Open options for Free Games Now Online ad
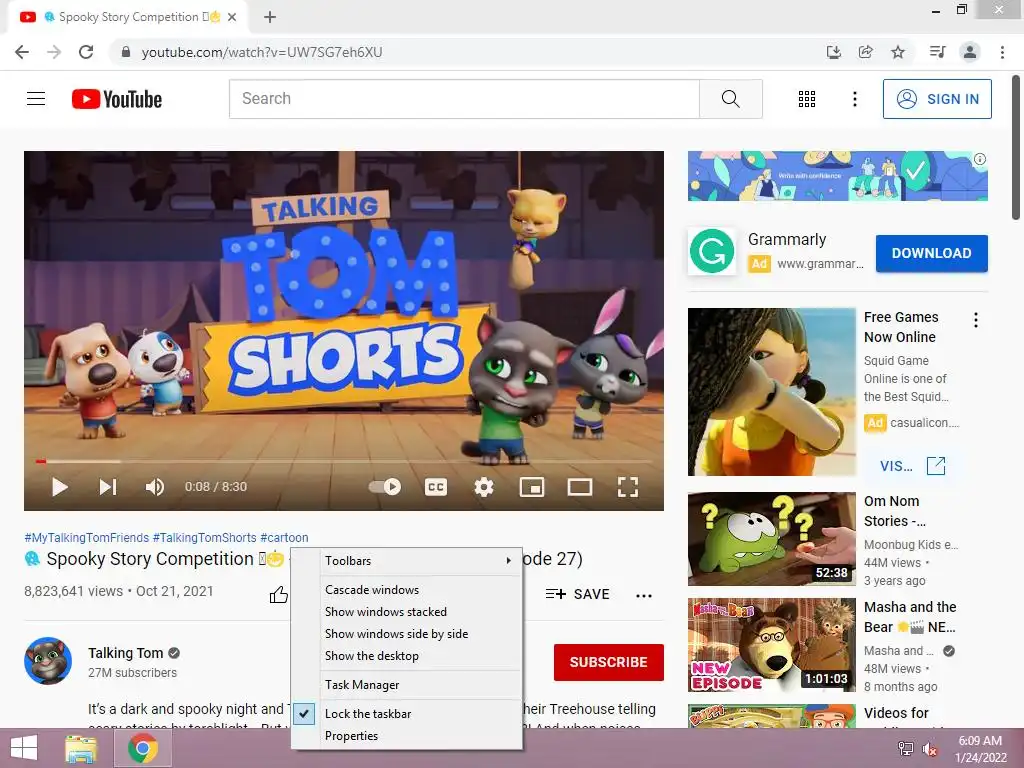This screenshot has height=768, width=1024. click(x=976, y=319)
